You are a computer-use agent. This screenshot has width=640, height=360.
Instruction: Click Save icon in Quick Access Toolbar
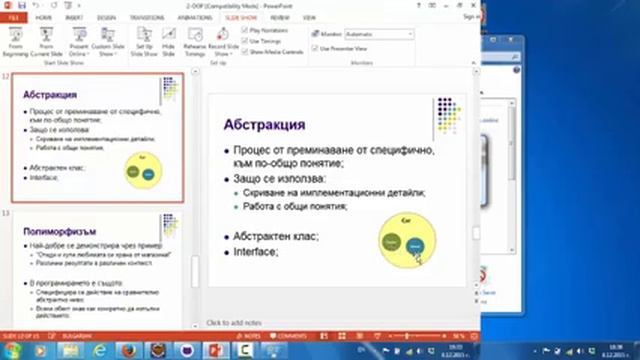pyautogui.click(x=22, y=6)
